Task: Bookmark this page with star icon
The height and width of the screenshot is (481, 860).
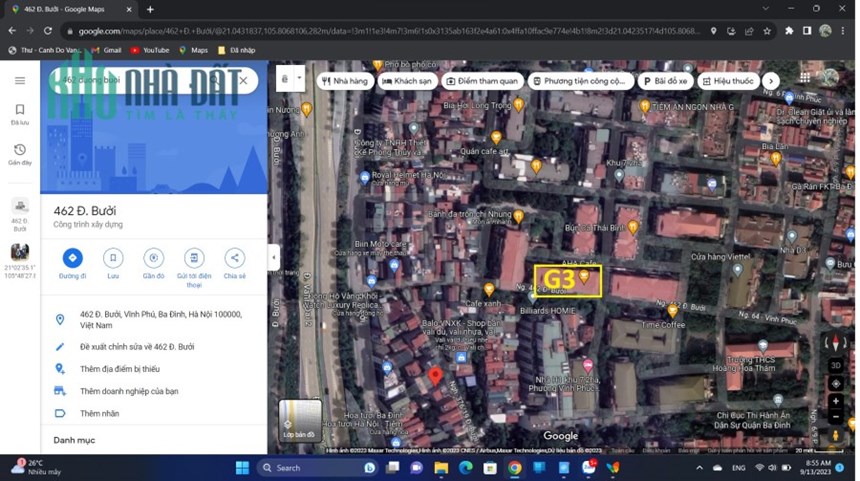Action: click(x=767, y=31)
